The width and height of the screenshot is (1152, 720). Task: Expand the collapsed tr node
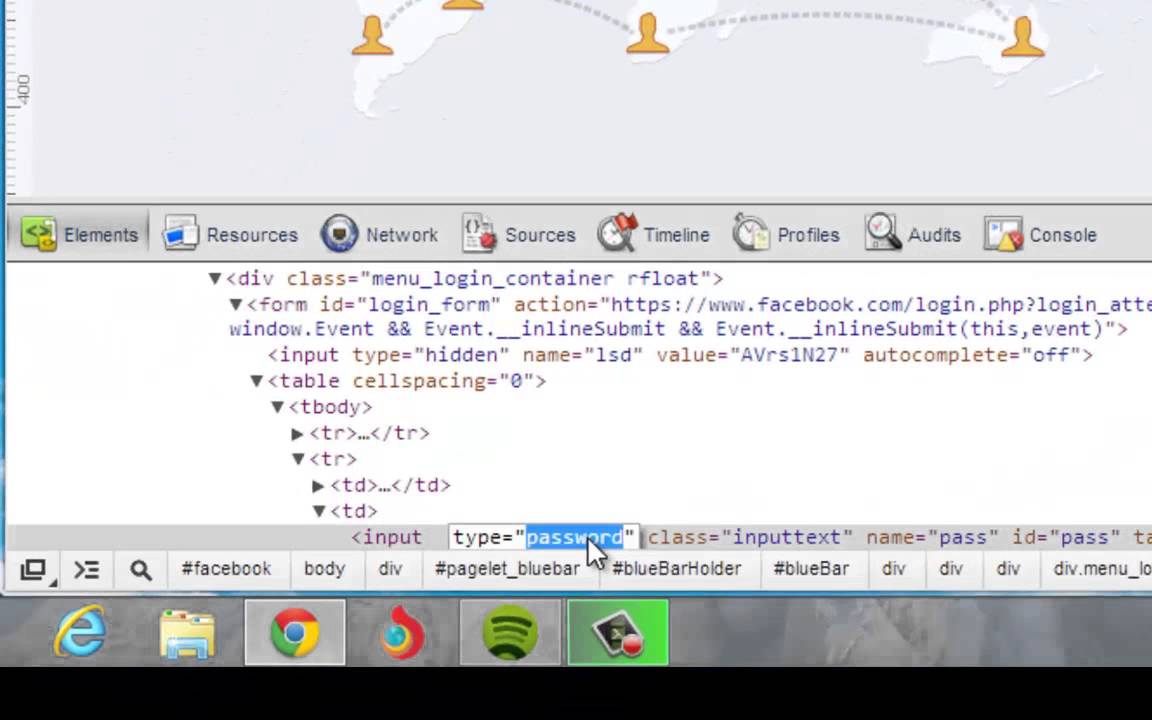click(298, 433)
